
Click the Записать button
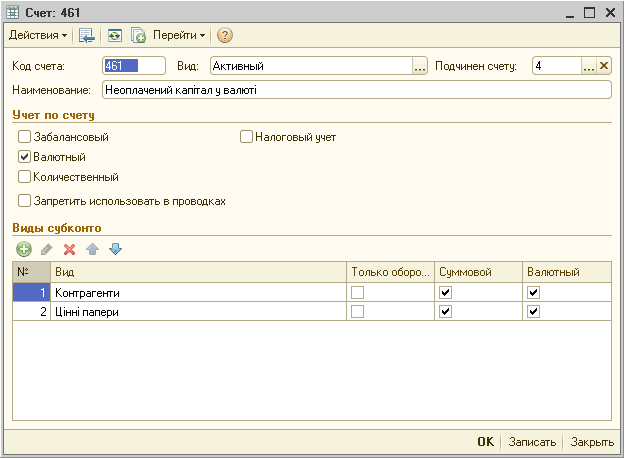532,442
